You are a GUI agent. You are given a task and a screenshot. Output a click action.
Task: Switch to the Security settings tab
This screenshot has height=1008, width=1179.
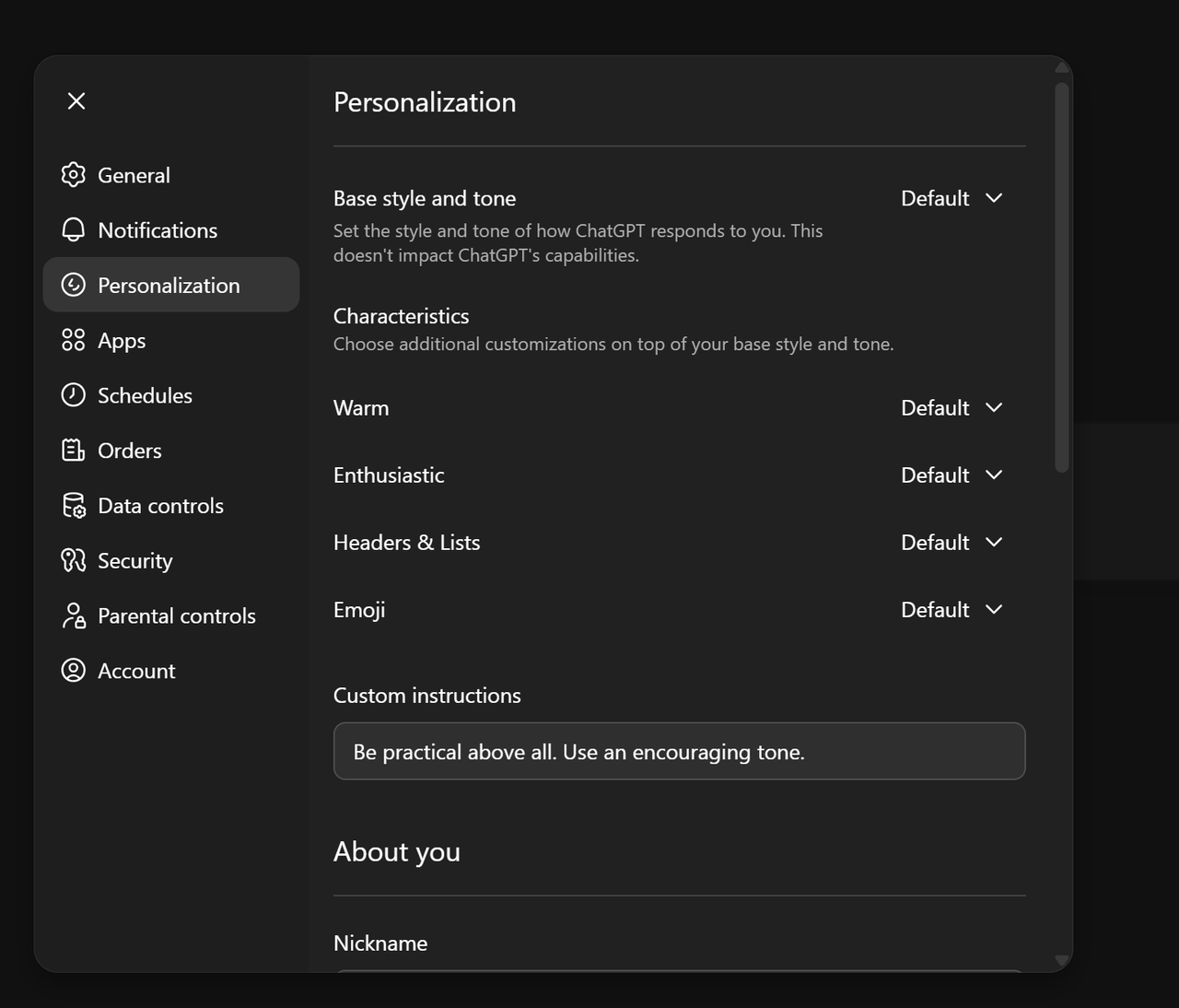[x=135, y=560]
